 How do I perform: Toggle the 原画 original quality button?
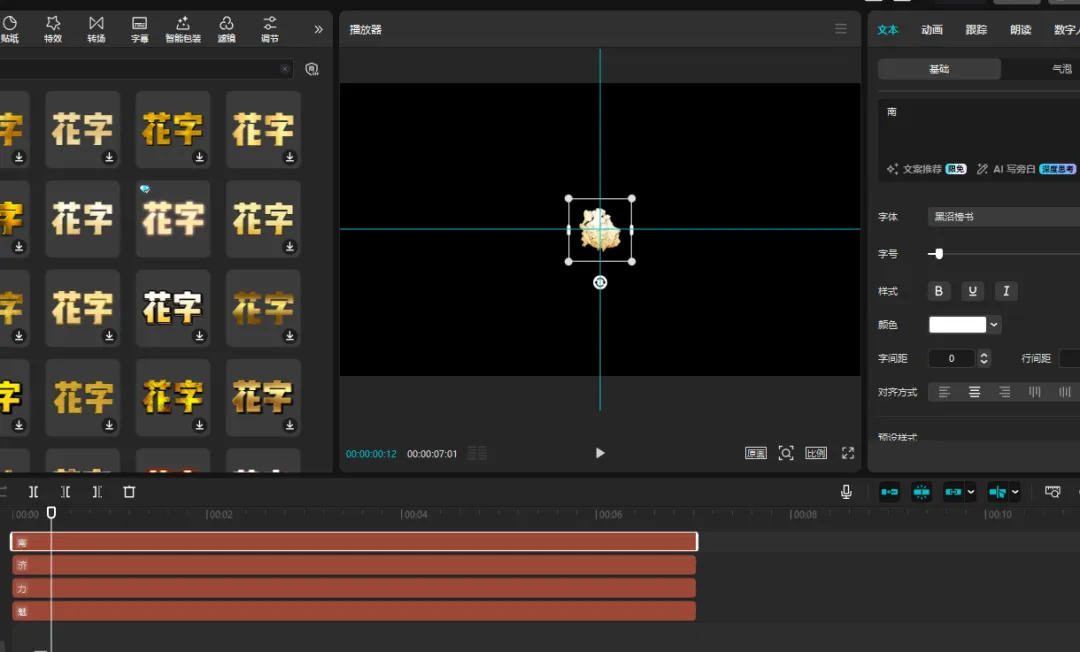tap(756, 453)
